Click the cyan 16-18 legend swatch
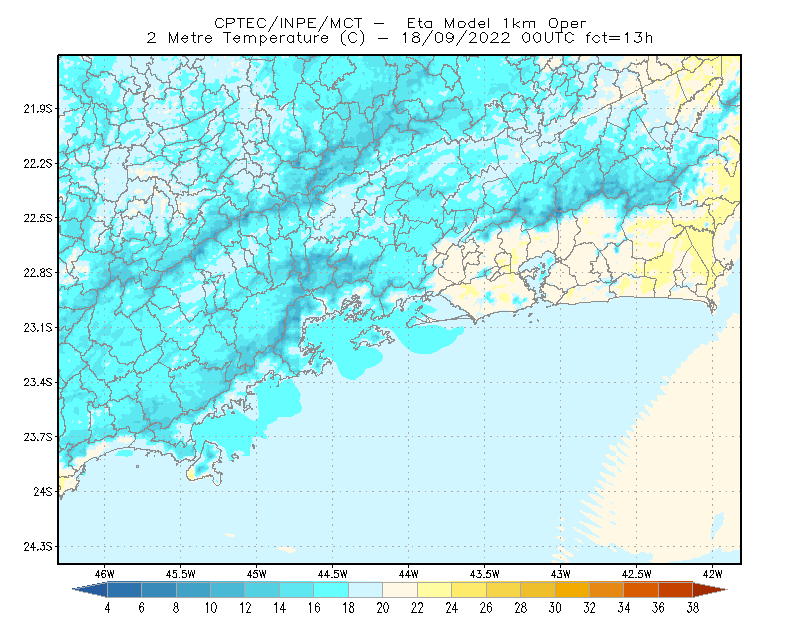The width and height of the screenshot is (800, 618). [331, 590]
